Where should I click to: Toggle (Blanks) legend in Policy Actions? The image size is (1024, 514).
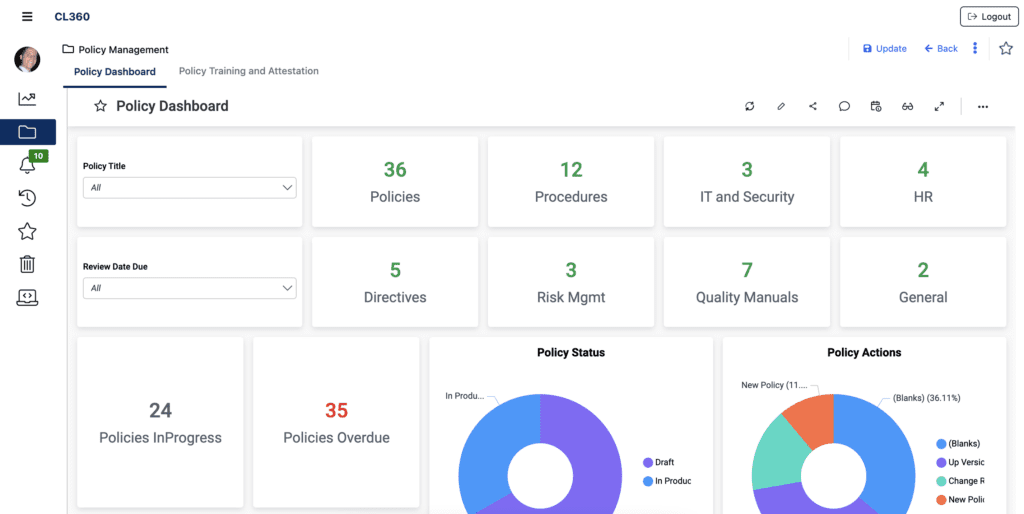958,443
